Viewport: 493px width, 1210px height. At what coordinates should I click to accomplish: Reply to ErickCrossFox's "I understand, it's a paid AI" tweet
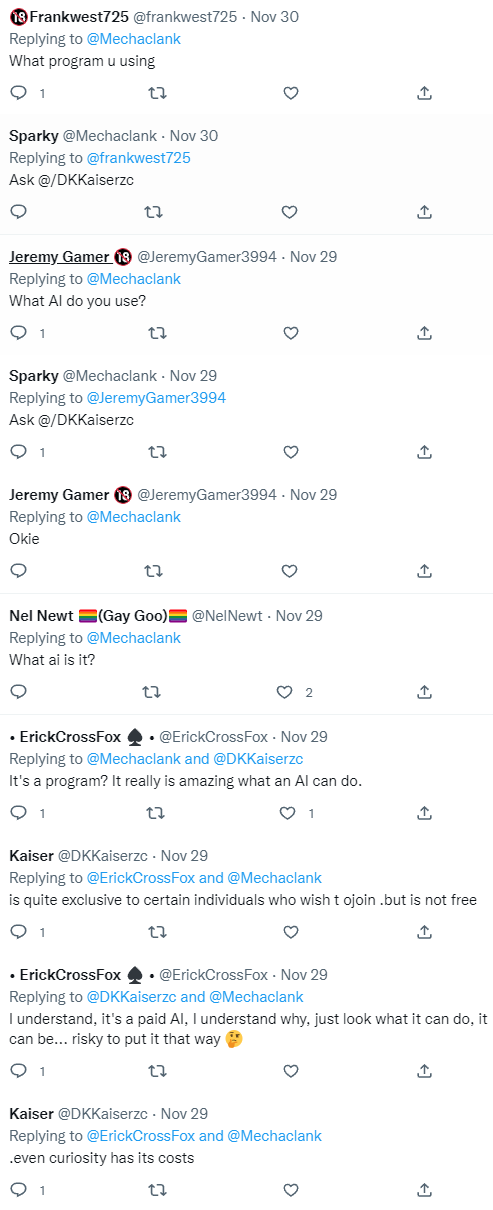18,1070
